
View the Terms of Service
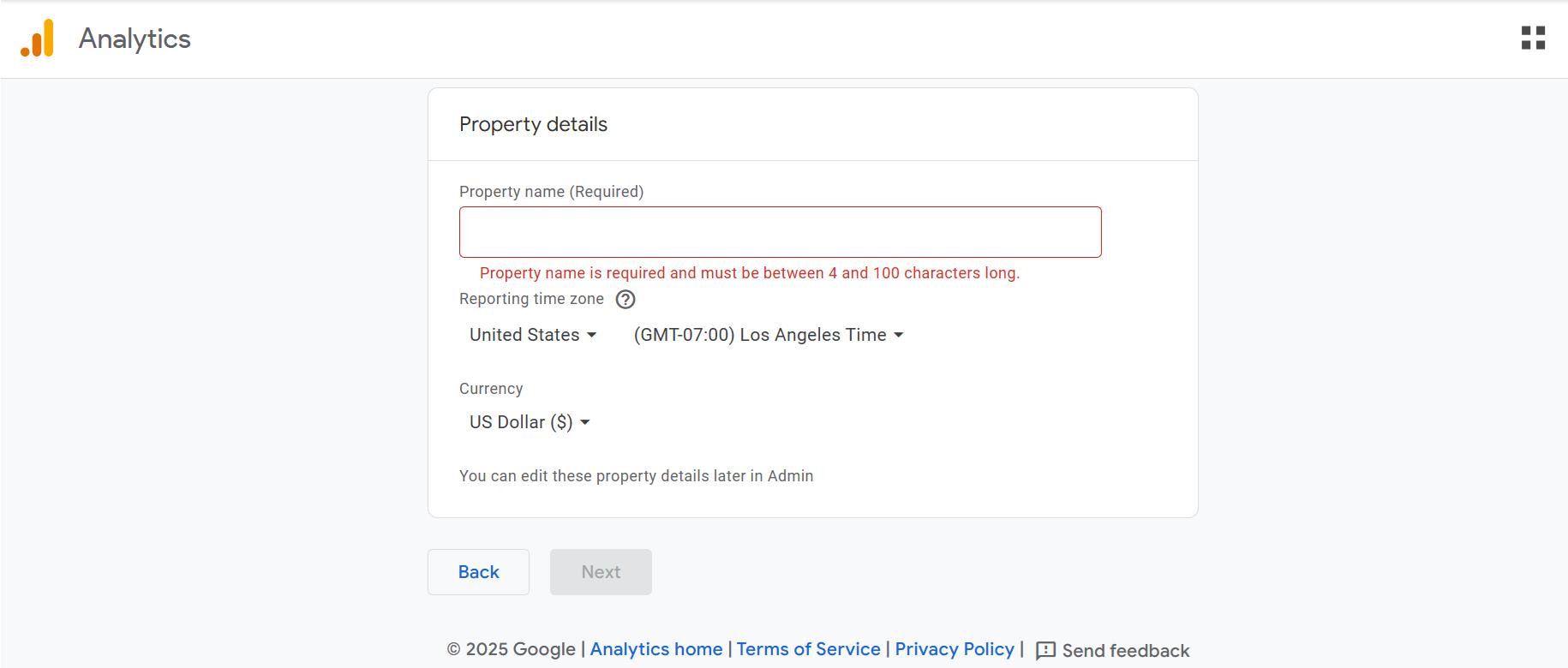click(x=808, y=649)
